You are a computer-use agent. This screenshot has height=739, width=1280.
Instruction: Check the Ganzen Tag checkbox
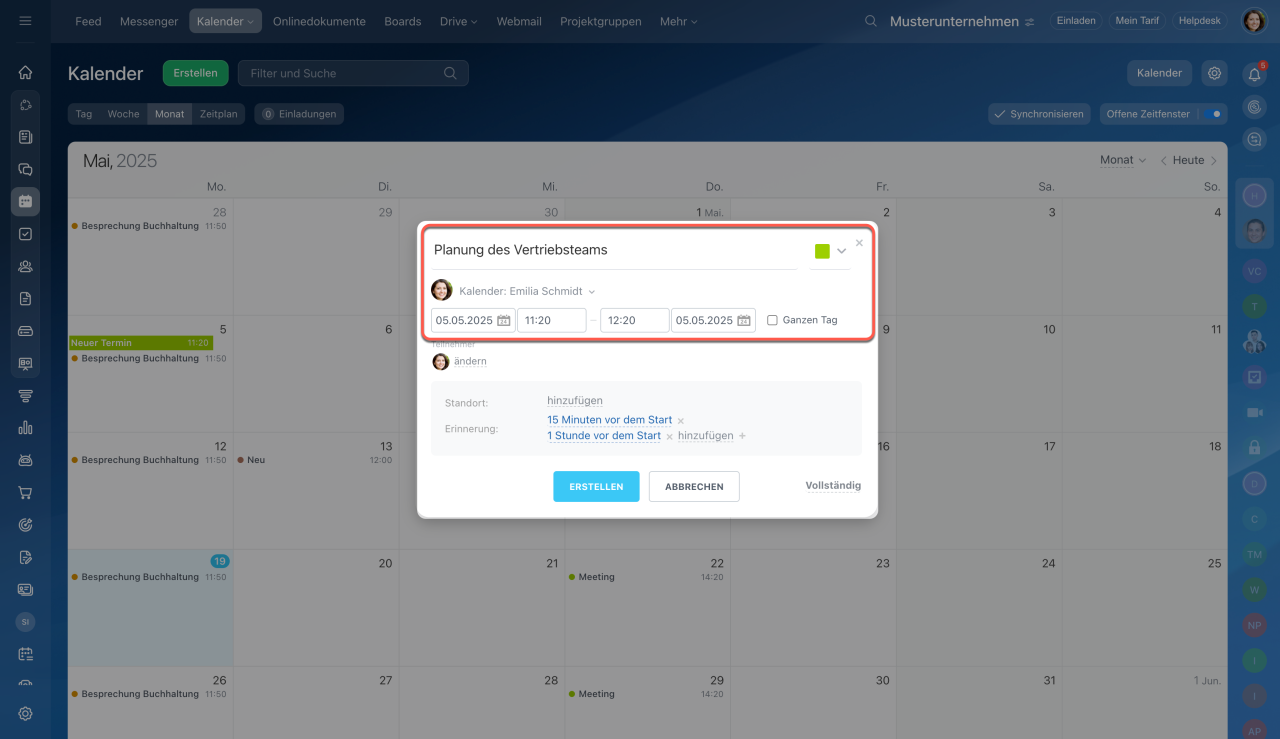click(x=772, y=320)
